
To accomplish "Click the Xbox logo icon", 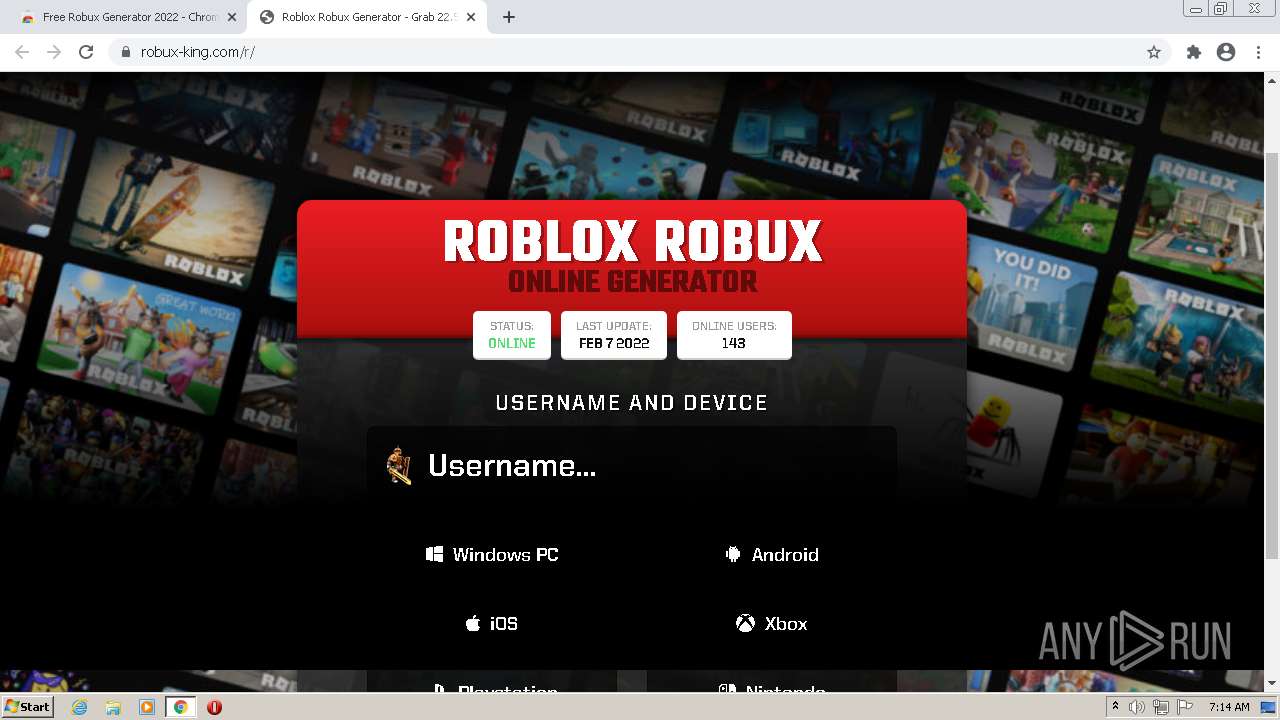I will click(x=745, y=623).
